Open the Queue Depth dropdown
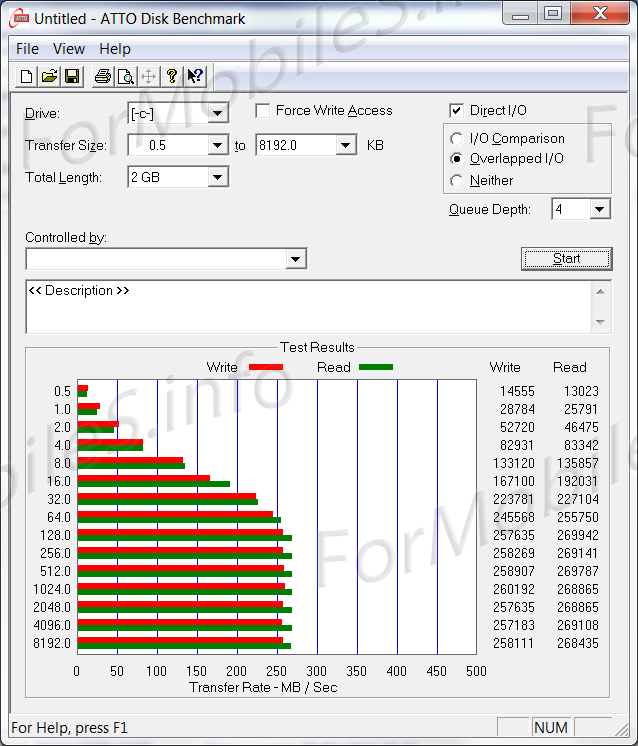The image size is (638, 746). pyautogui.click(x=599, y=209)
